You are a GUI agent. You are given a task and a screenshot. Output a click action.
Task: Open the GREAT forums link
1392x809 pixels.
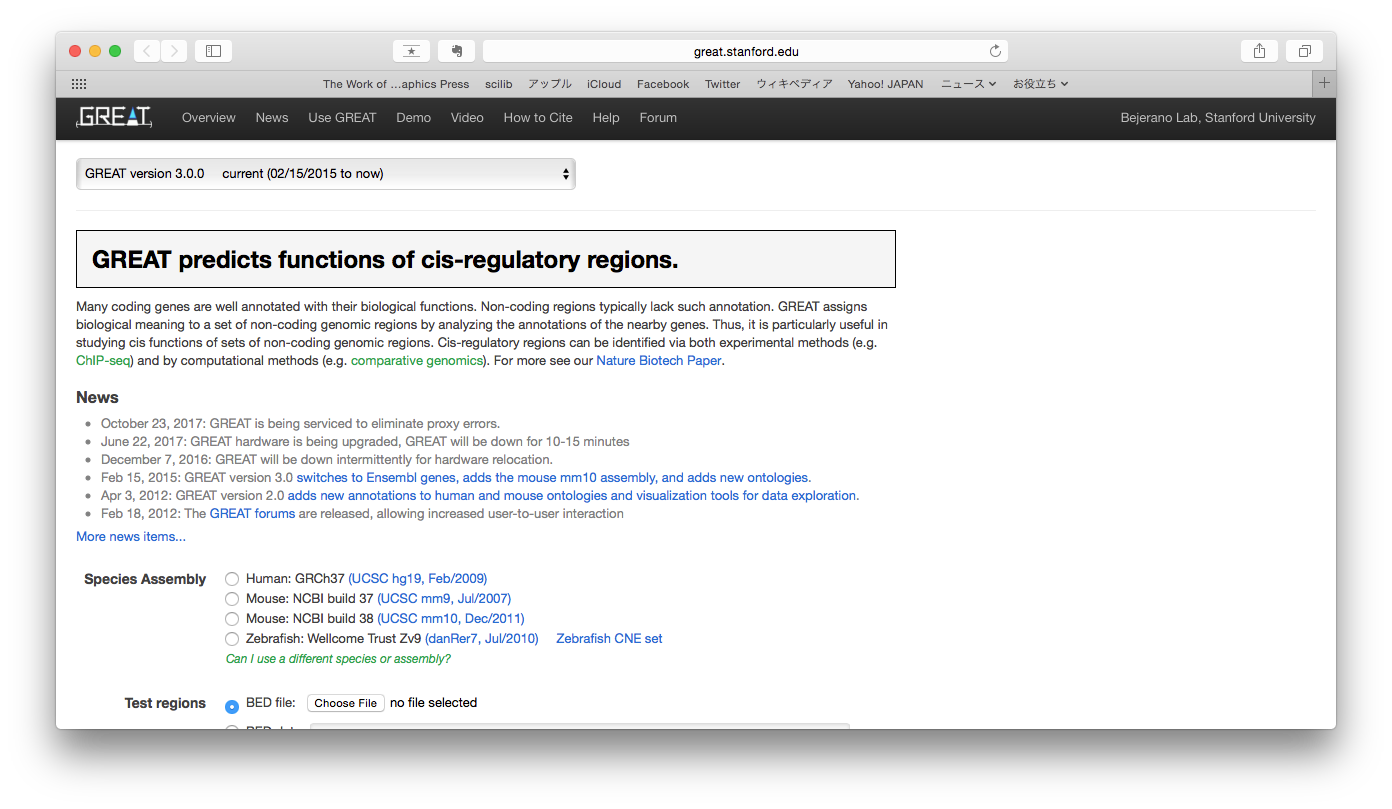tap(252, 514)
